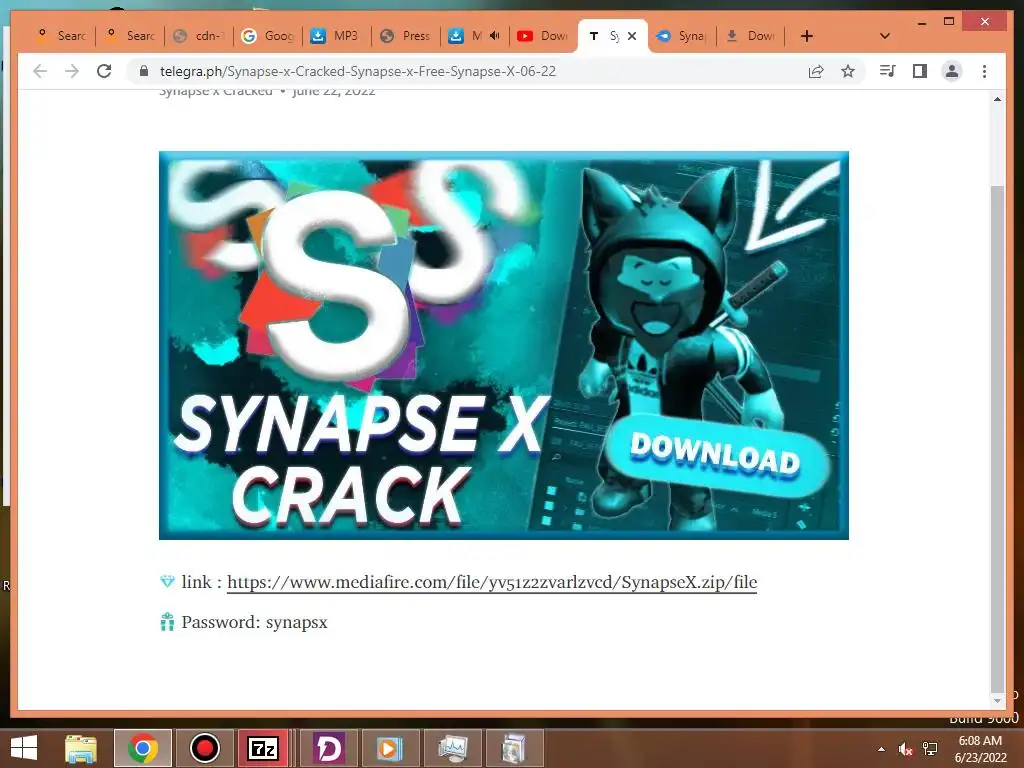Switch to the 'Syna' tab
1024x768 pixels.
coord(682,36)
